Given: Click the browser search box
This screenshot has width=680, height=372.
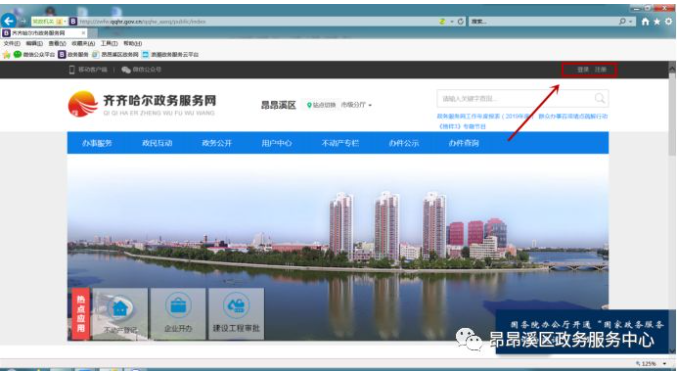Looking at the screenshot, I should coord(544,21).
